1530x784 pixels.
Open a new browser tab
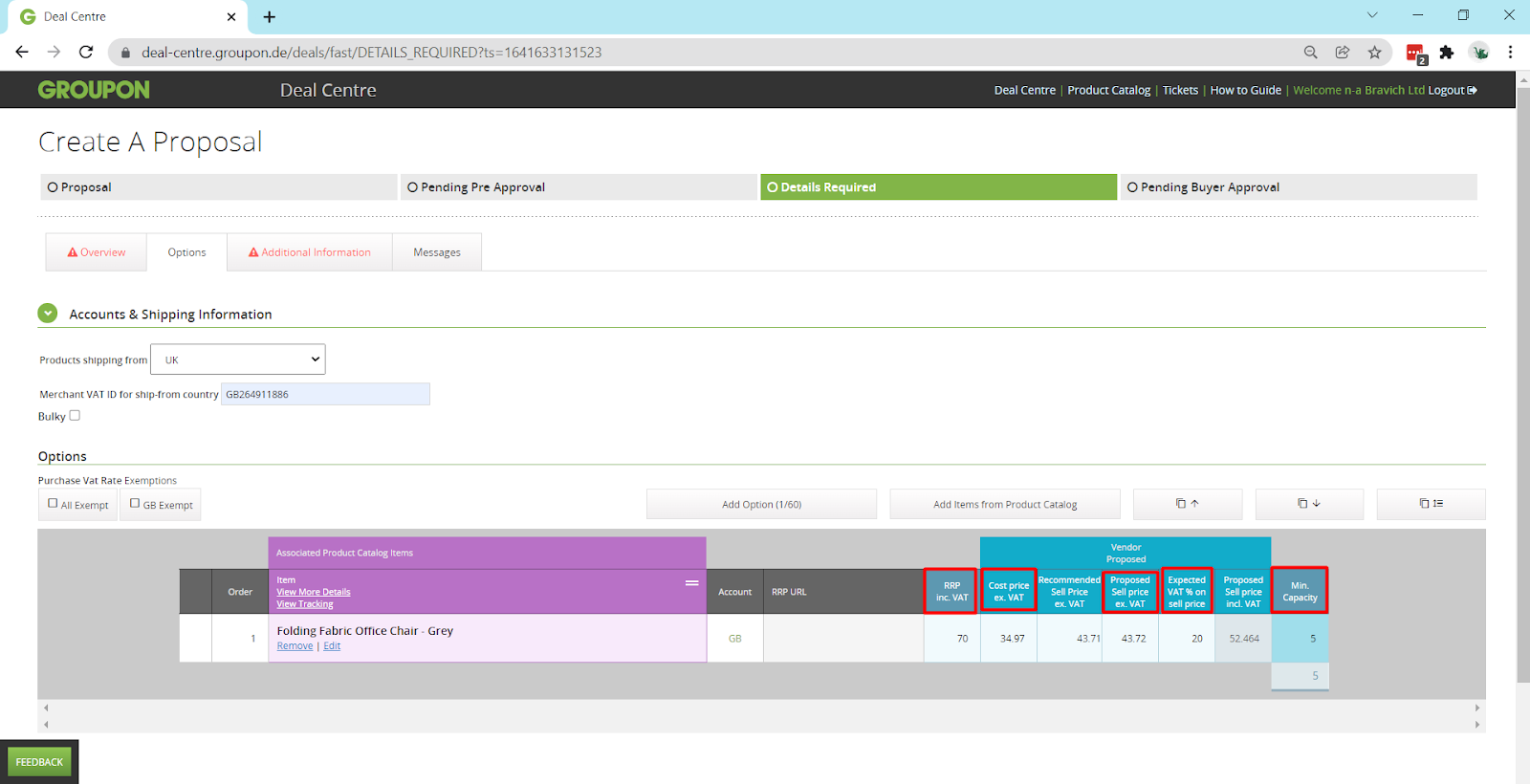(270, 17)
